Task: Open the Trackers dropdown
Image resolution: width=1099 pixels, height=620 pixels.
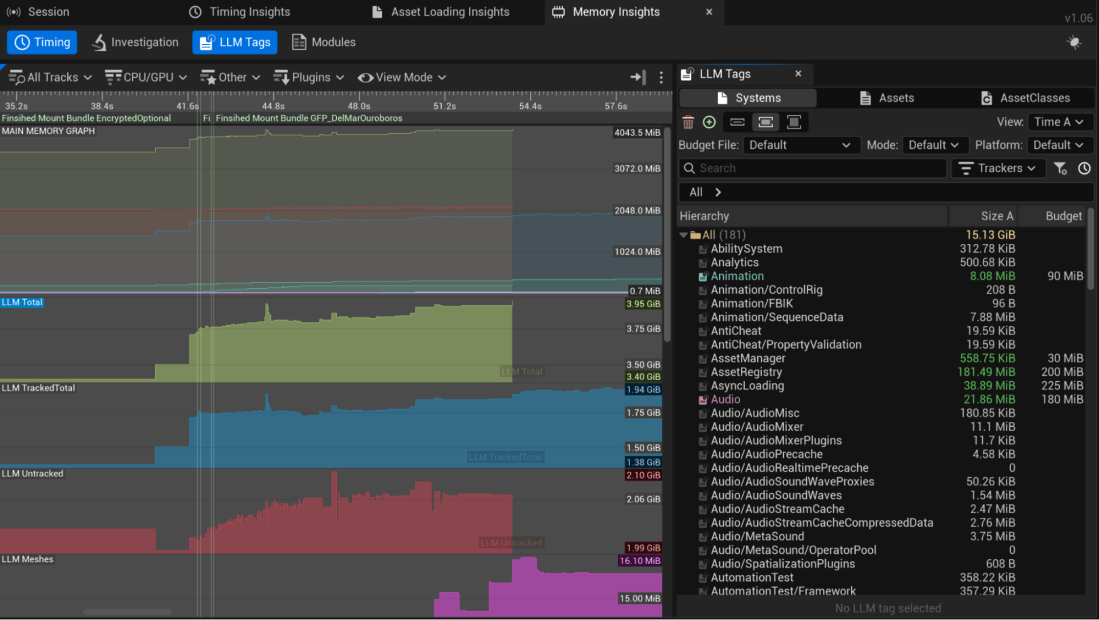Action: click(998, 168)
